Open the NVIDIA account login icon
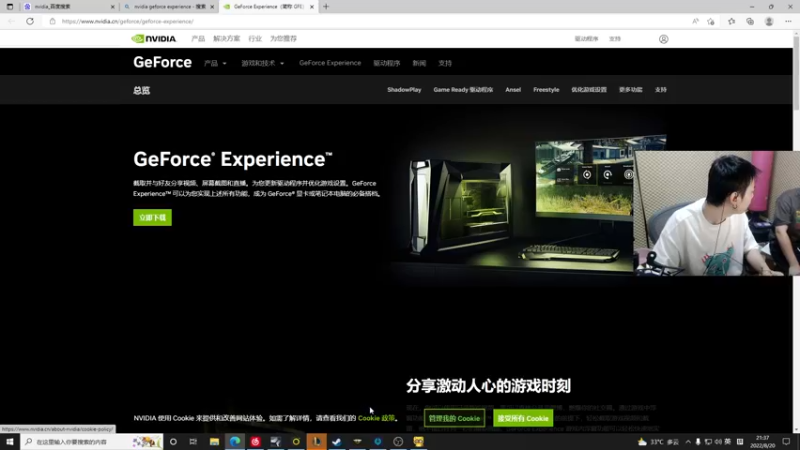Screen dimensions: 800x450 pos(663,39)
